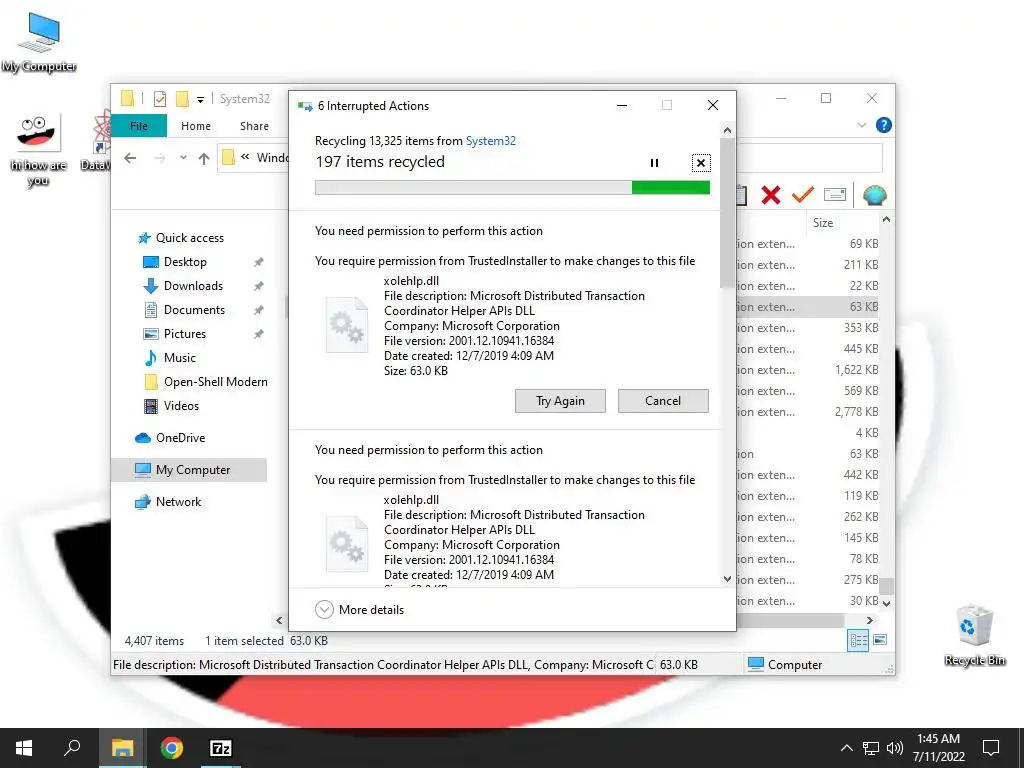Expand More details in the dialog

point(360,609)
